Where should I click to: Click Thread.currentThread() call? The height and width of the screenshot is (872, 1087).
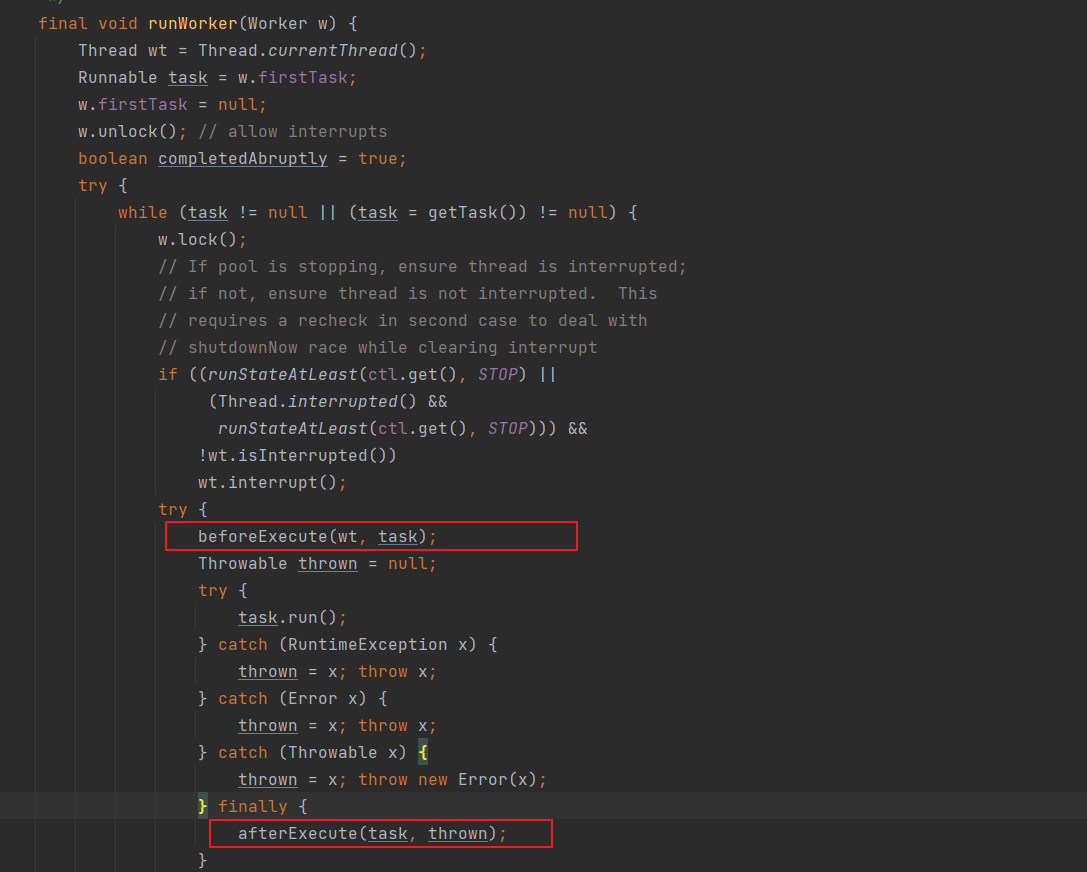click(x=308, y=51)
